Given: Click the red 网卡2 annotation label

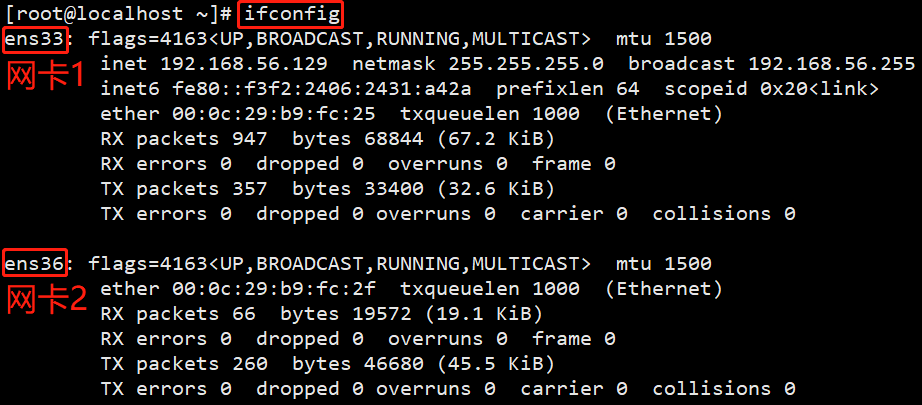Looking at the screenshot, I should tap(46, 300).
